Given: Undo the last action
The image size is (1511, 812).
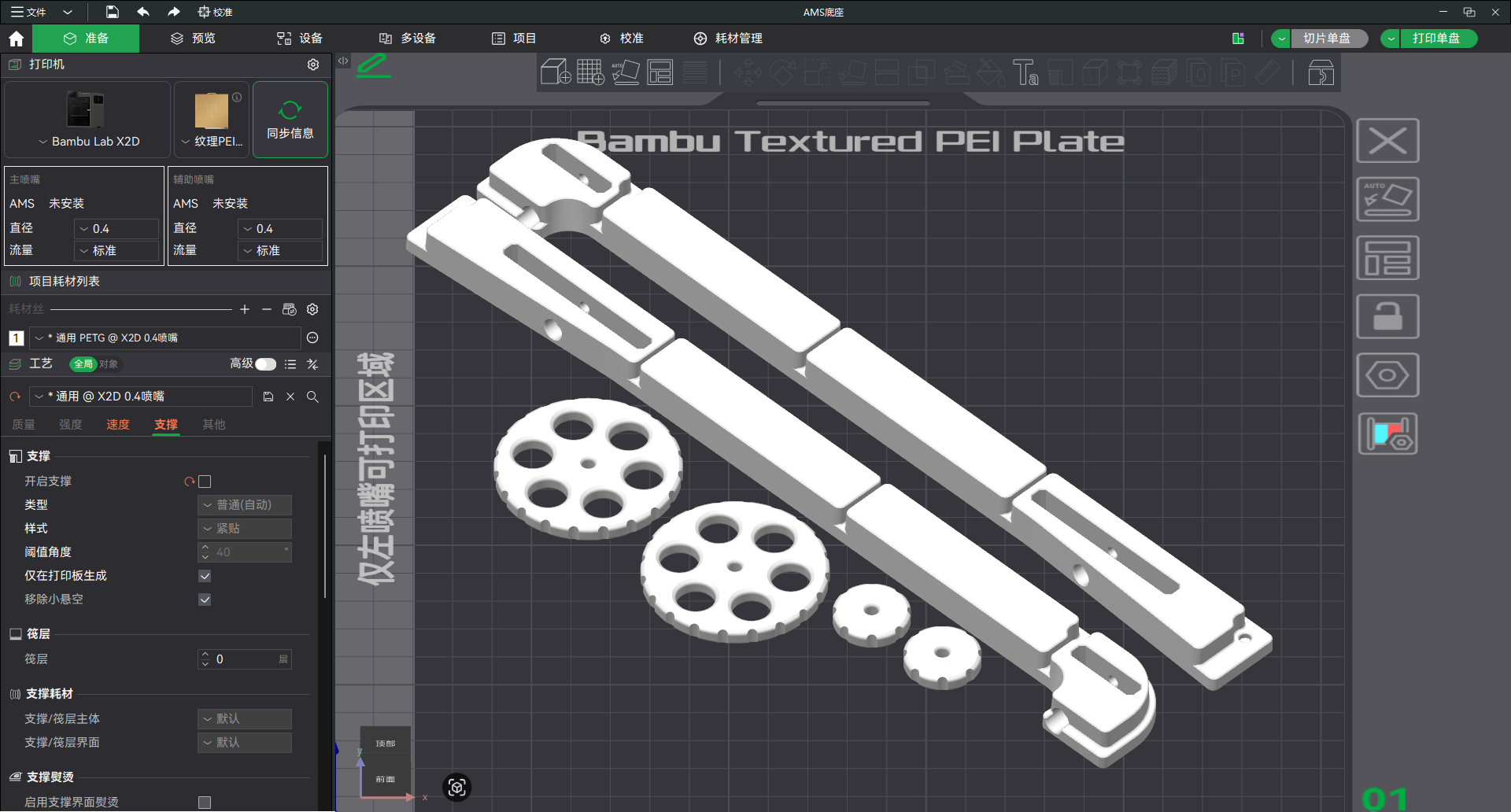Looking at the screenshot, I should coord(143,12).
